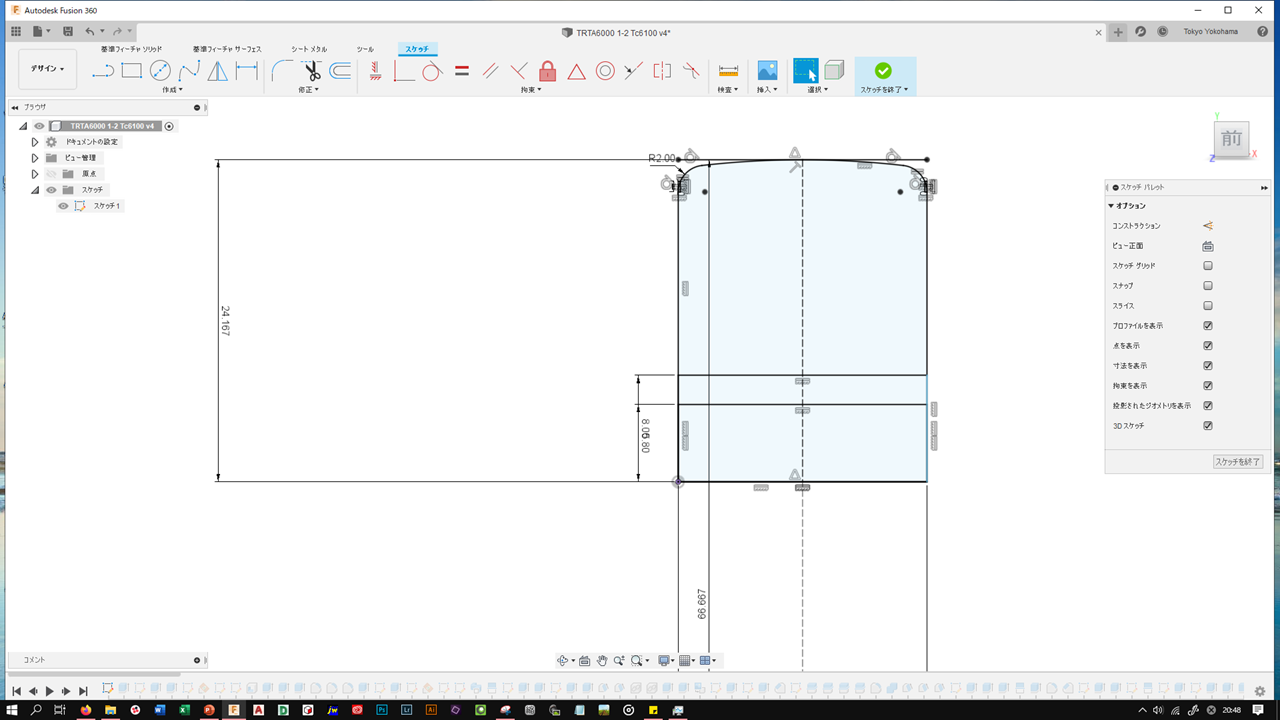Click the Concentric constraint icon
The width and height of the screenshot is (1280, 720).
point(605,71)
